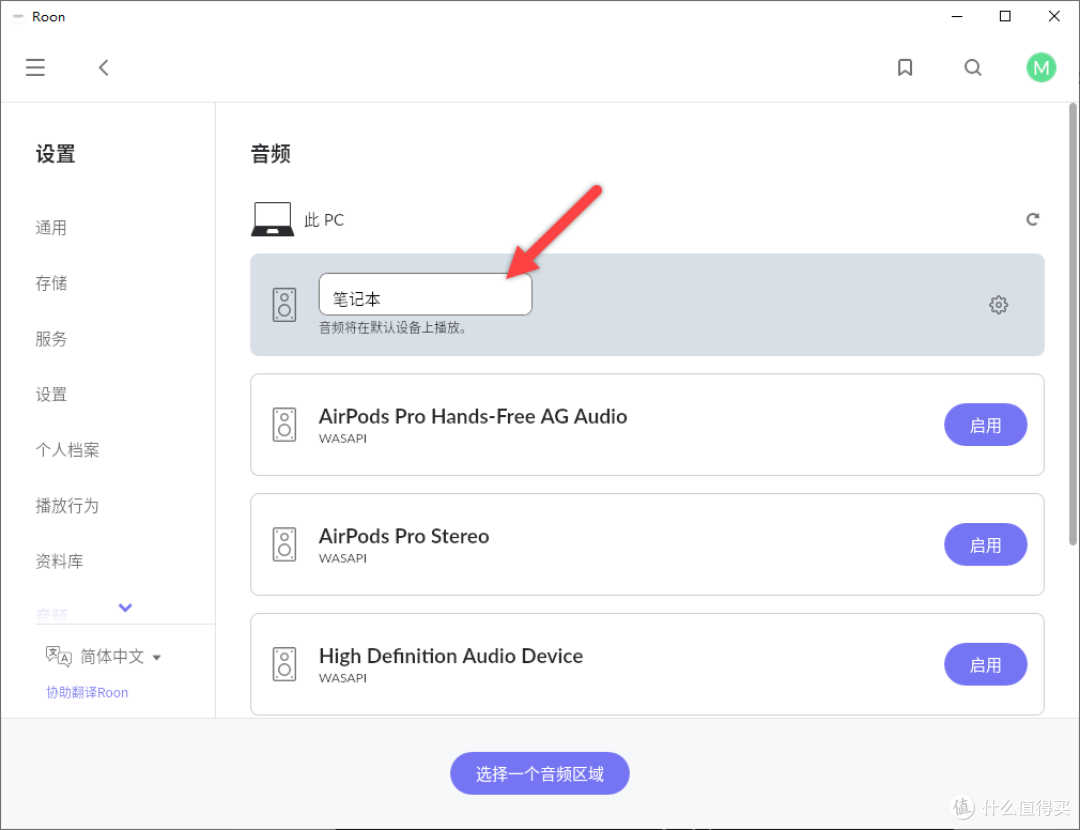This screenshot has width=1080, height=830.
Task: Open the 简体中文 language dropdown
Action: tap(120, 657)
